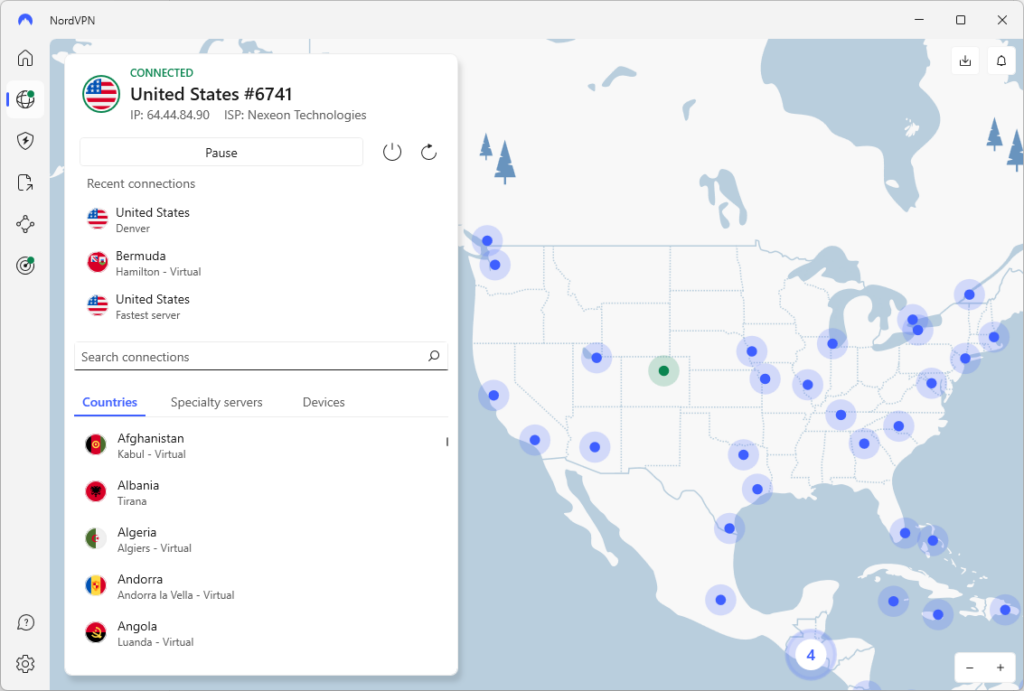Zoom out the map with minus button
Image resolution: width=1024 pixels, height=691 pixels.
(970, 667)
